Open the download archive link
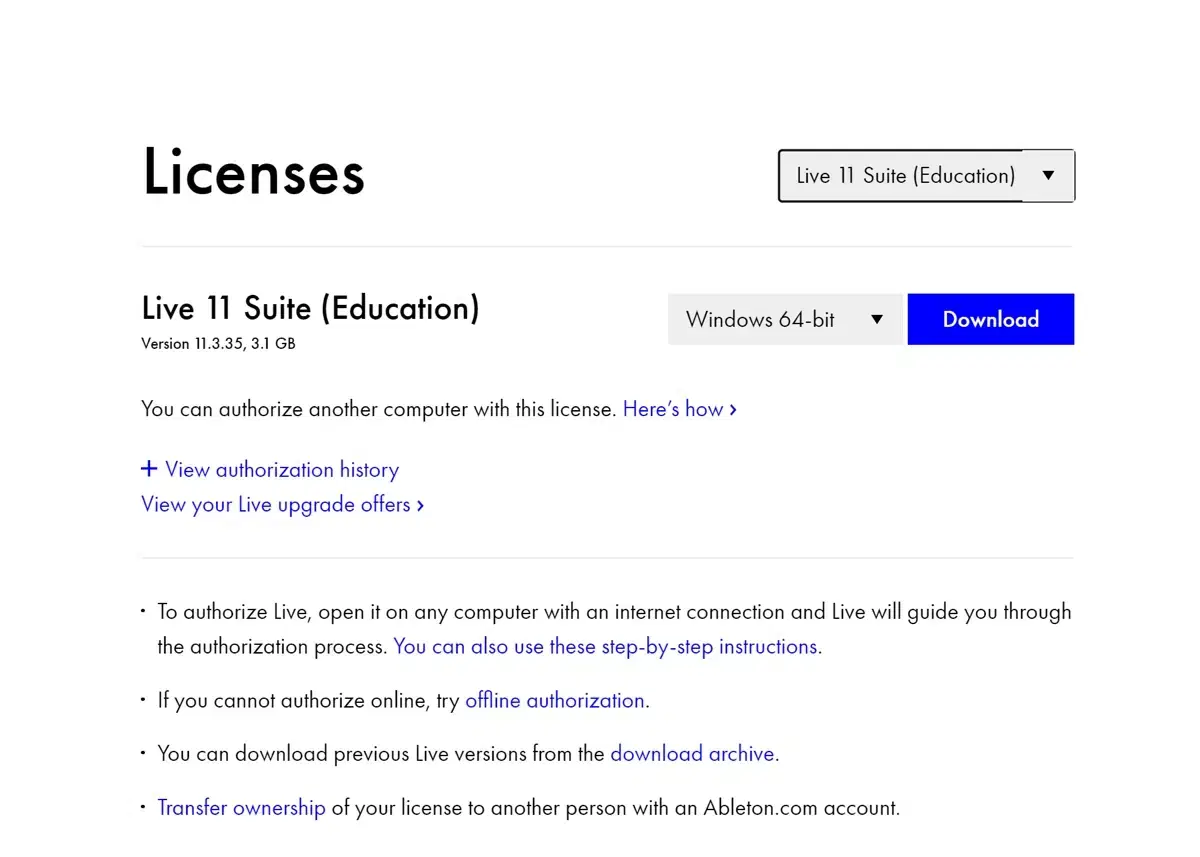 pos(692,754)
